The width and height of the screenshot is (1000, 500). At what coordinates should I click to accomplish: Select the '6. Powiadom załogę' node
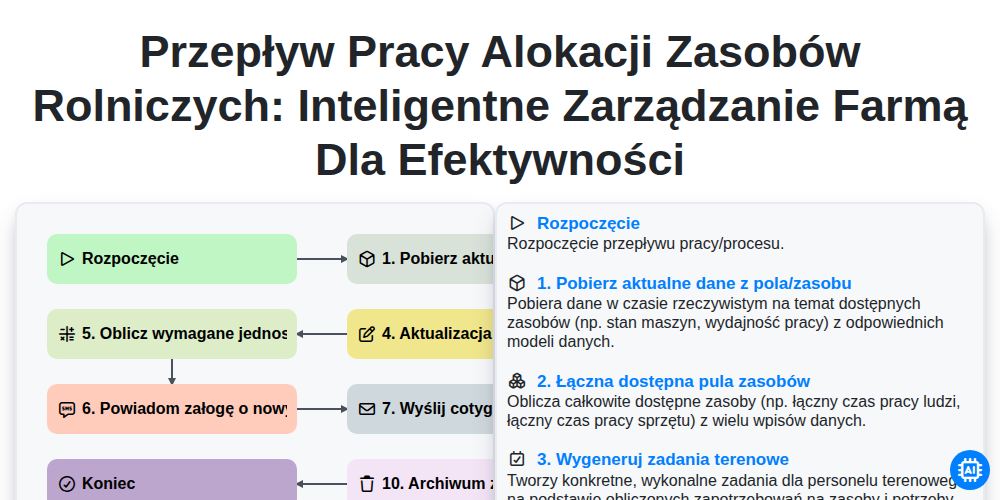[x=172, y=409]
